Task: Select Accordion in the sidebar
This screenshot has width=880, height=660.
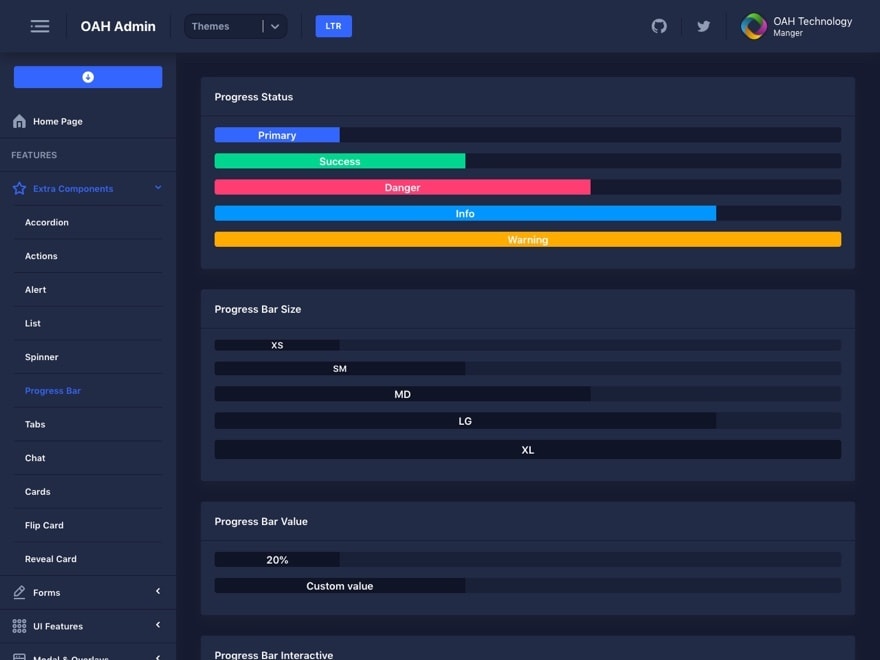Action: (x=47, y=222)
